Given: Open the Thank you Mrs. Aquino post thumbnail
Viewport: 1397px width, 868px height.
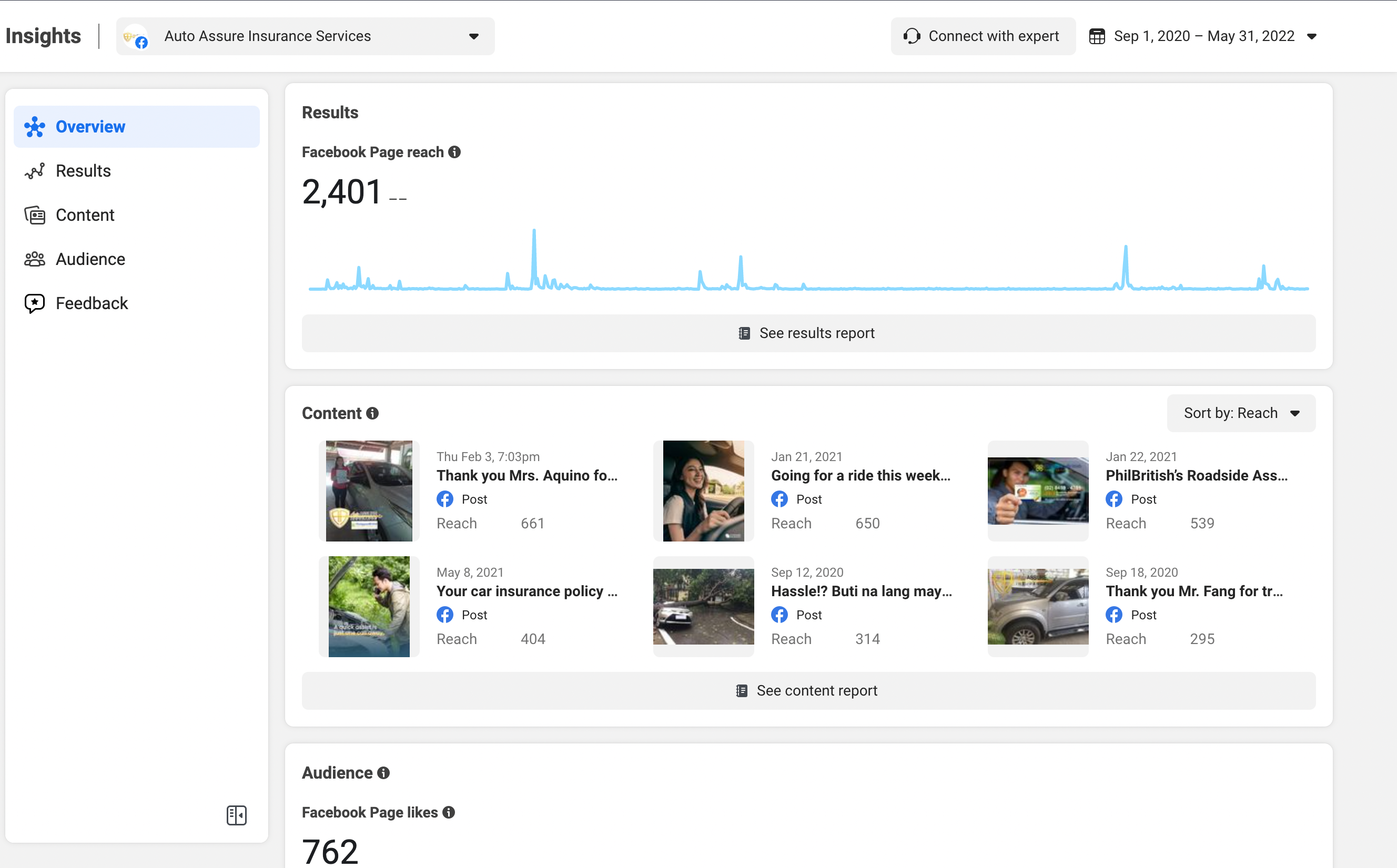Looking at the screenshot, I should 369,491.
